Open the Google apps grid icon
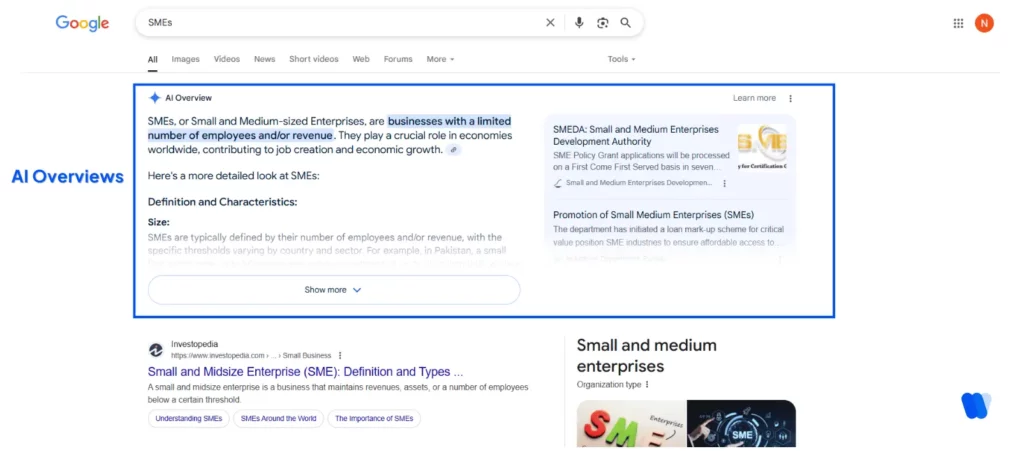 958,23
